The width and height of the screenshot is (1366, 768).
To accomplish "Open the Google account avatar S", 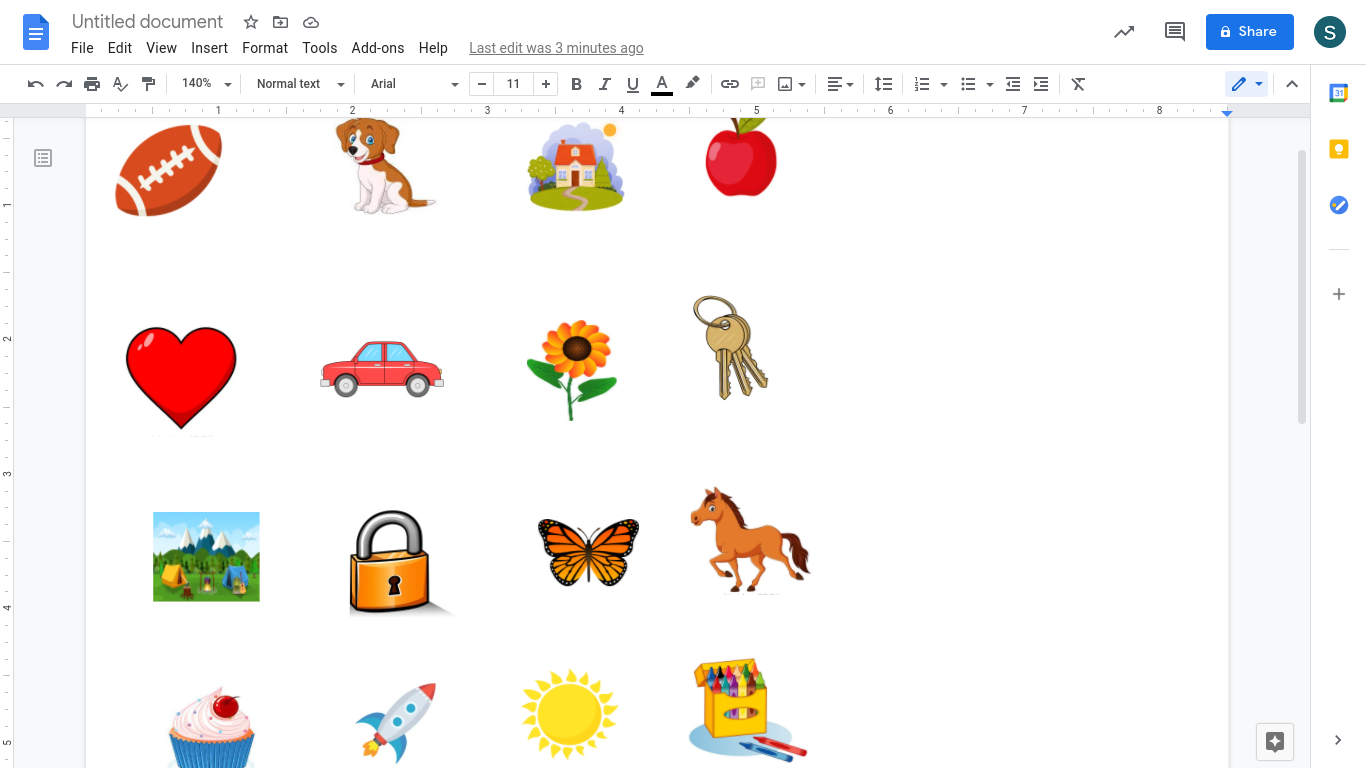I will point(1329,32).
